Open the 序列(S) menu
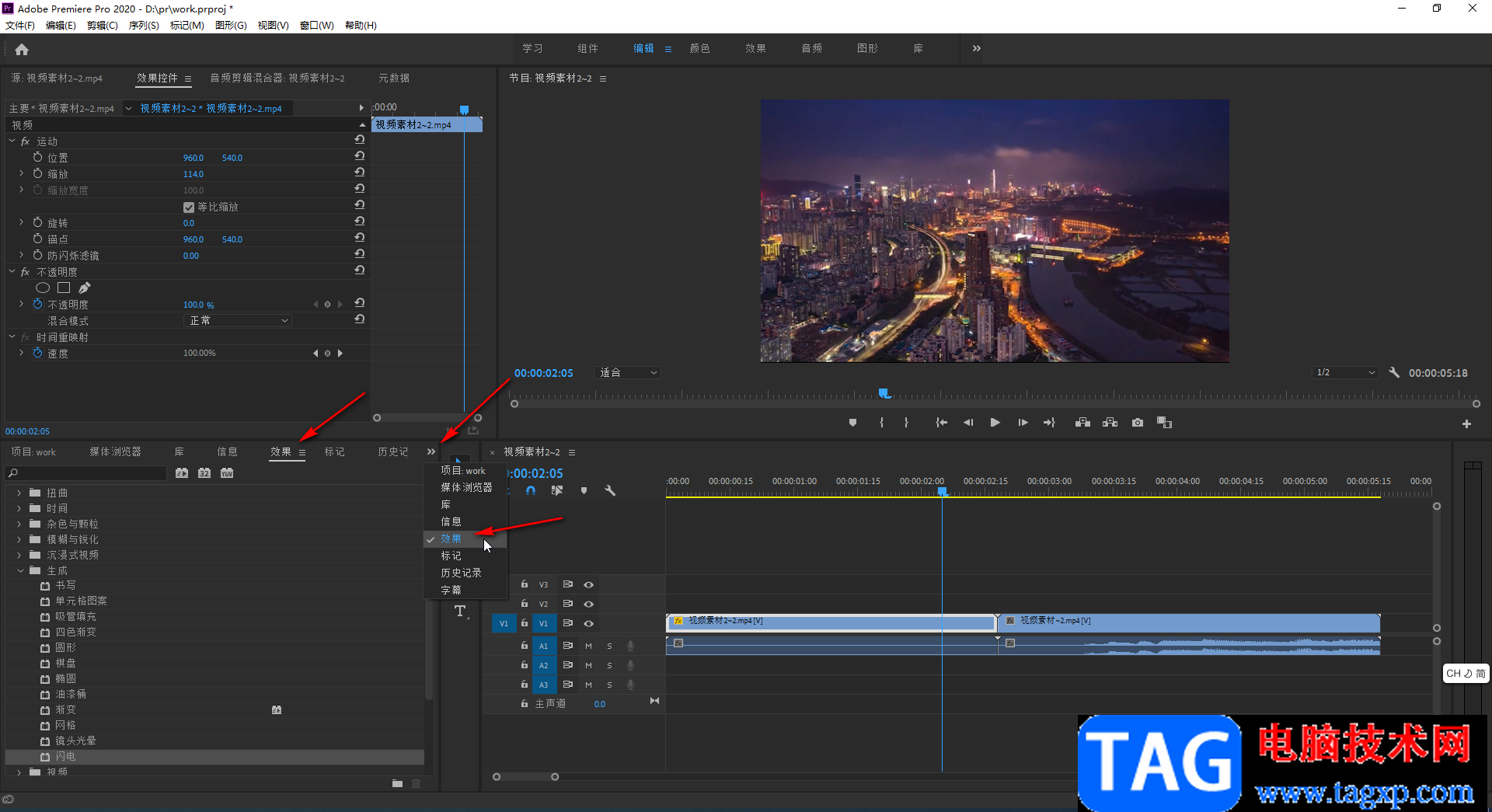 (x=144, y=26)
